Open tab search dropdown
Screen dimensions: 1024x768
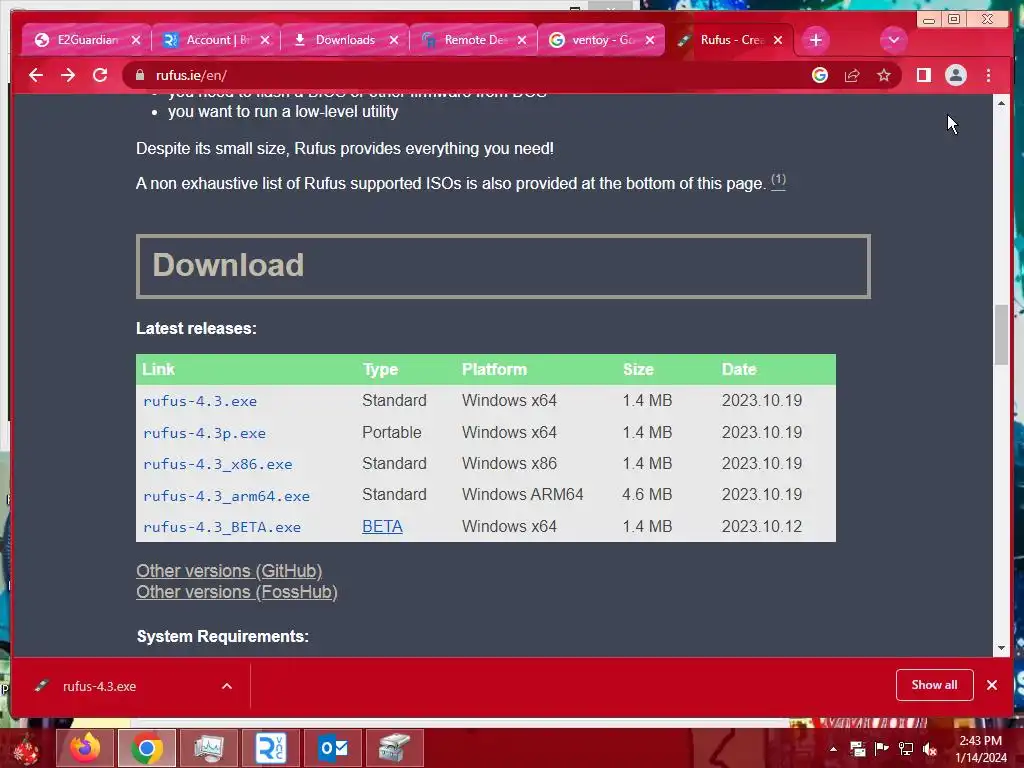(x=893, y=40)
